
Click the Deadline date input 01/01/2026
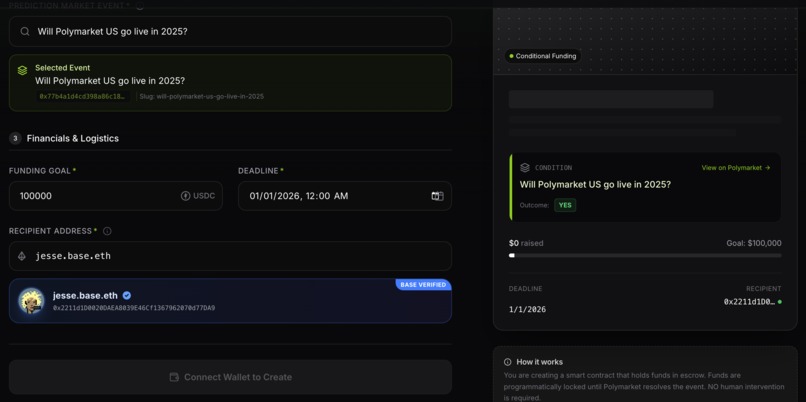tap(345, 196)
